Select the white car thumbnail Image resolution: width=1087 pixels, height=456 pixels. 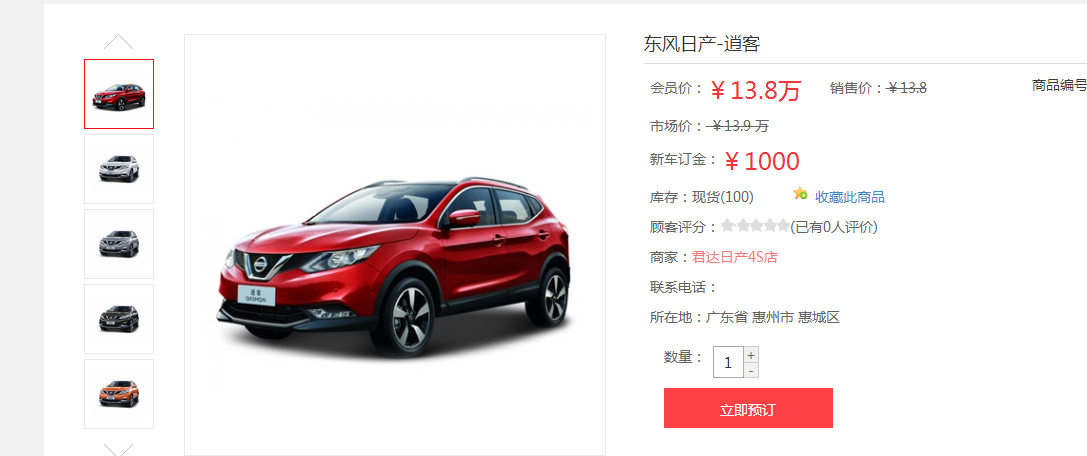[119, 169]
